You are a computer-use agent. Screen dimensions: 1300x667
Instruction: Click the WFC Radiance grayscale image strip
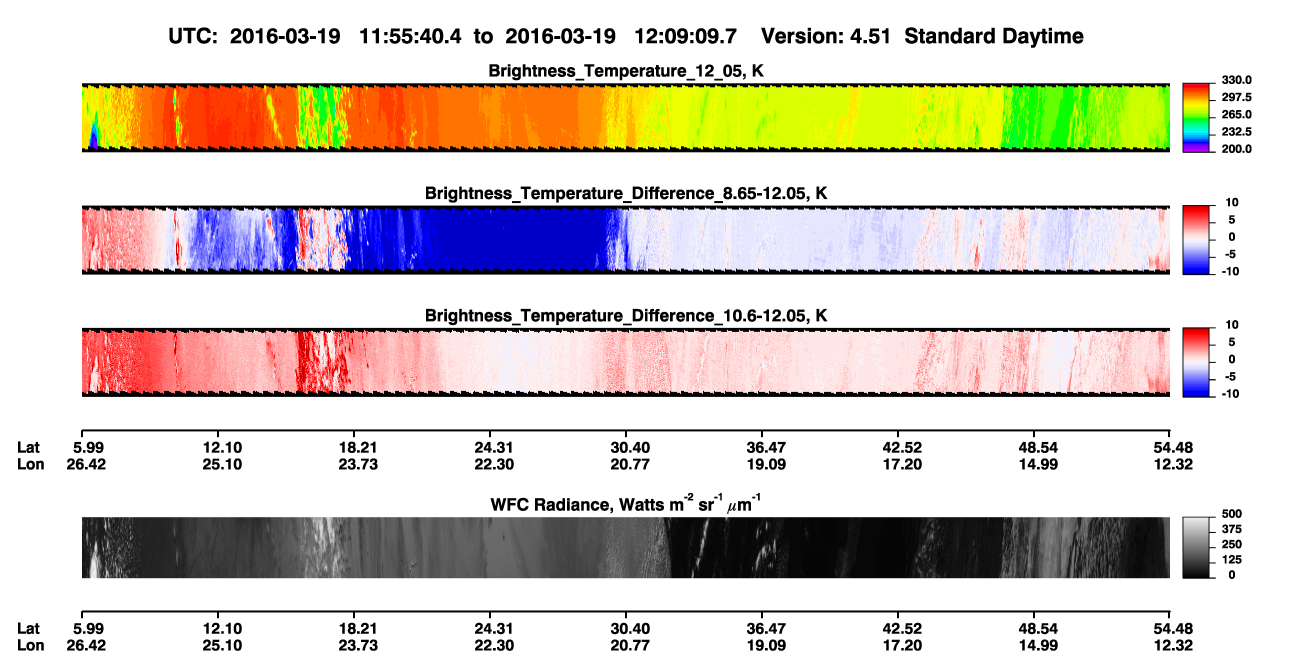click(626, 547)
